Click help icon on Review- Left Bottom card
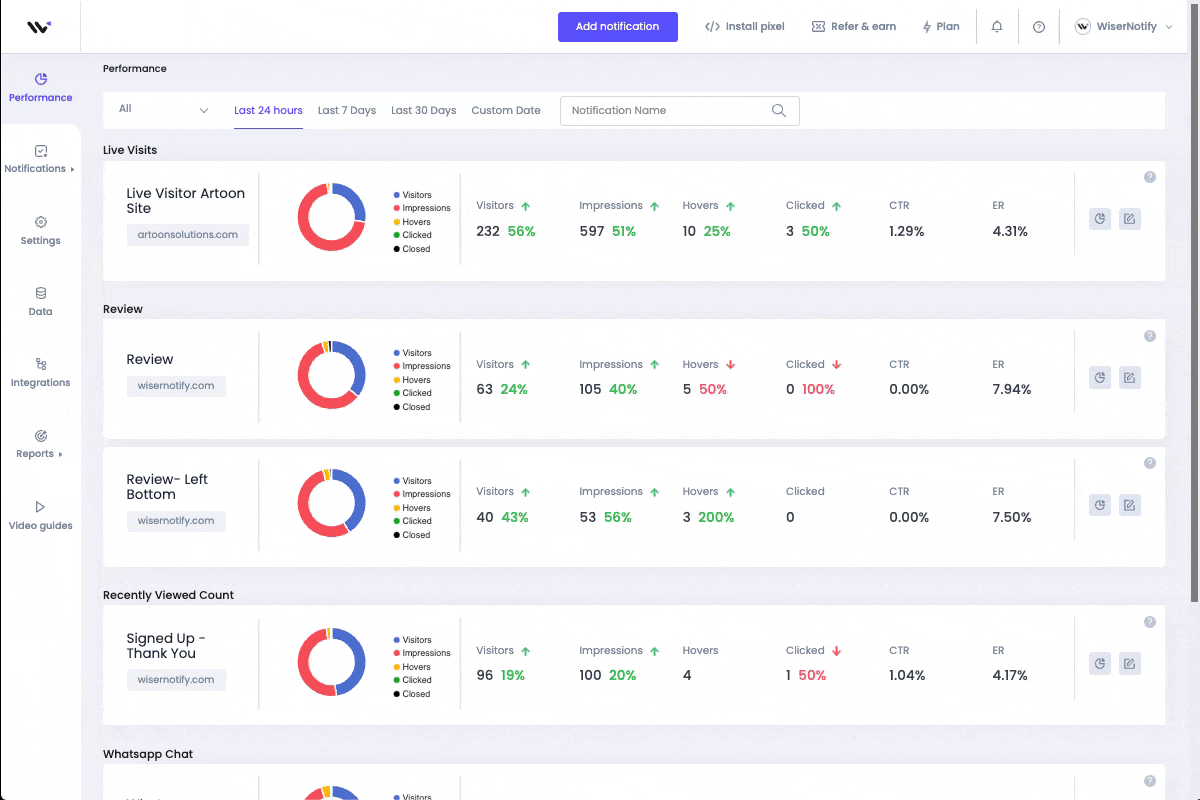Image resolution: width=1200 pixels, height=800 pixels. coord(1150,463)
